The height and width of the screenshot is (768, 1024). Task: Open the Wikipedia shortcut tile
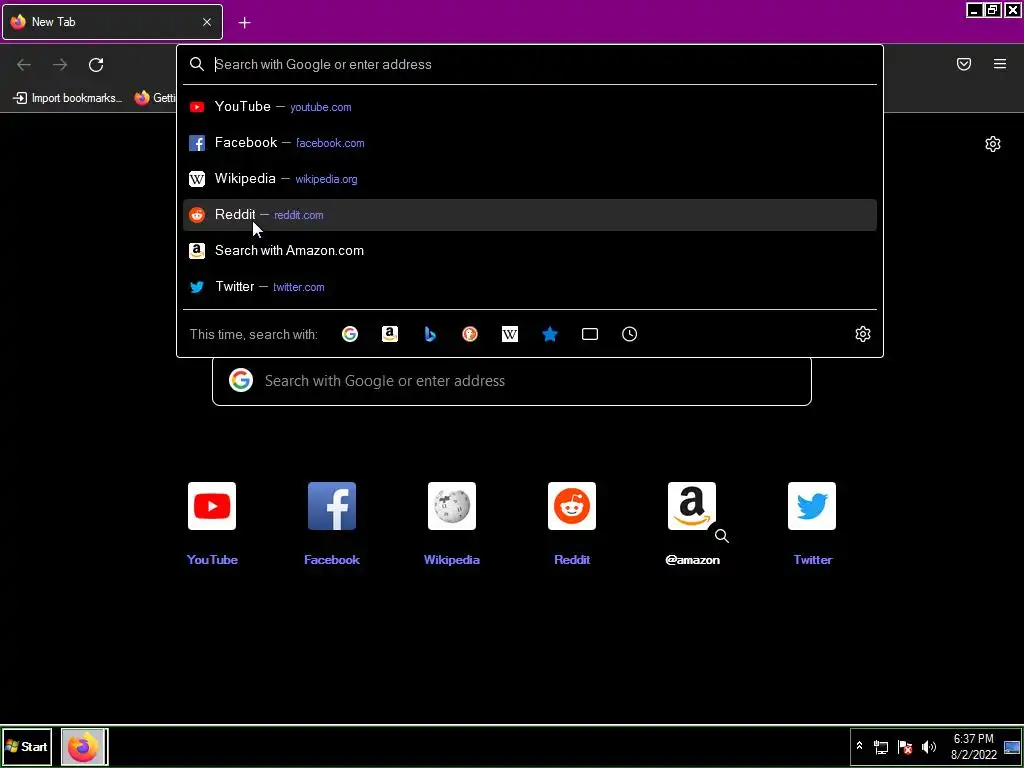coord(452,506)
